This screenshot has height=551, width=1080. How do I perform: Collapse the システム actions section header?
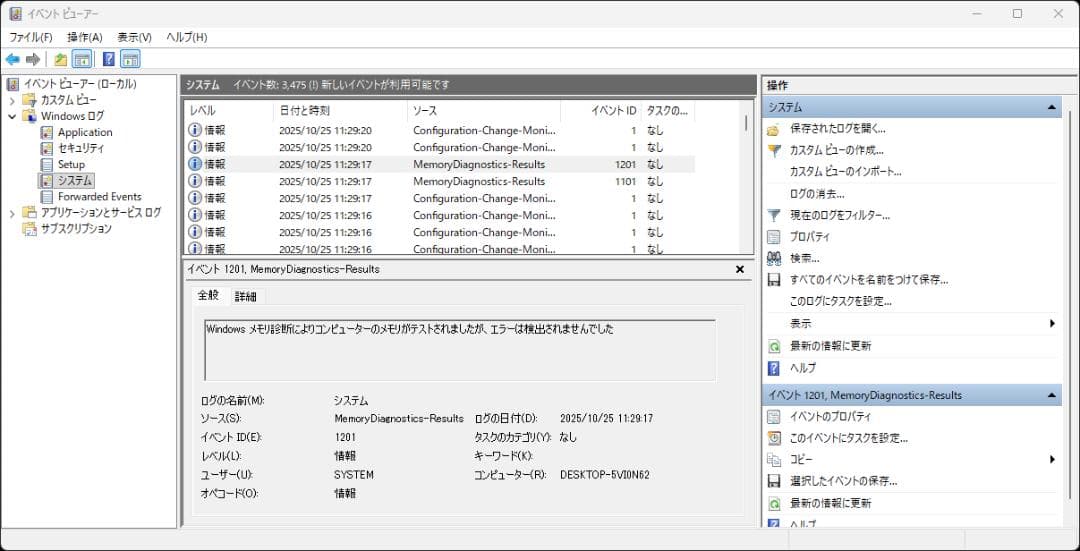pyautogui.click(x=1051, y=107)
